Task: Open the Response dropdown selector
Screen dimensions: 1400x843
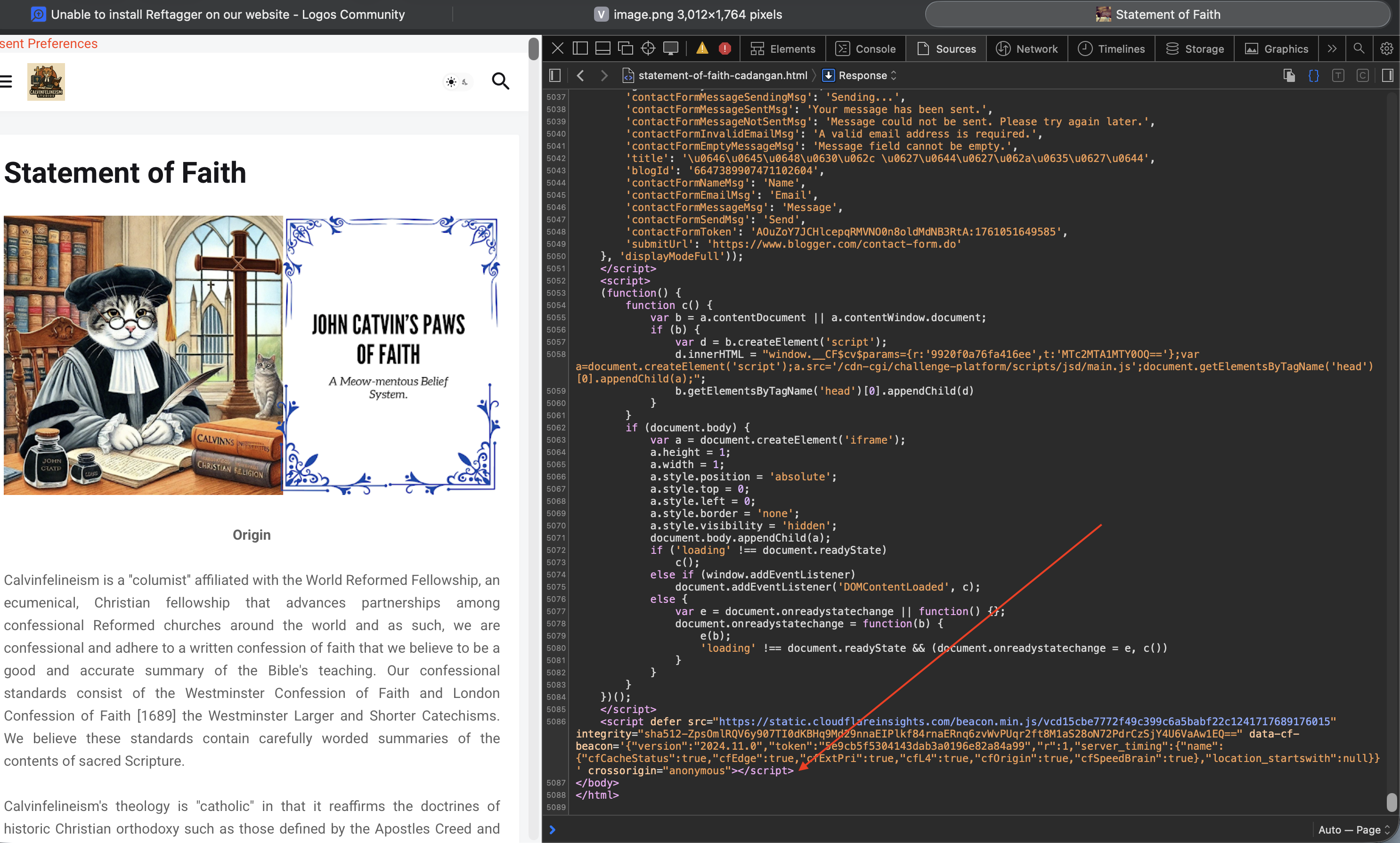Action: [x=867, y=75]
